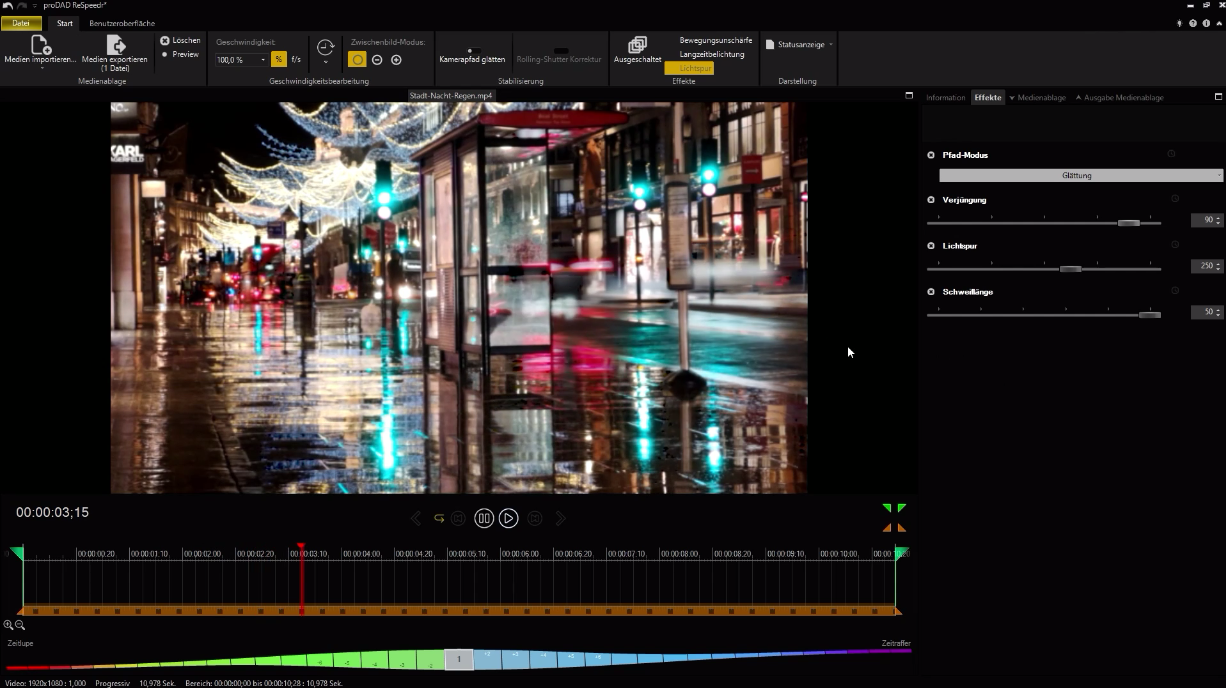Screen dimensions: 1226x688
Task: Open the Pfad-Modus Glättung dropdown
Action: point(1081,175)
